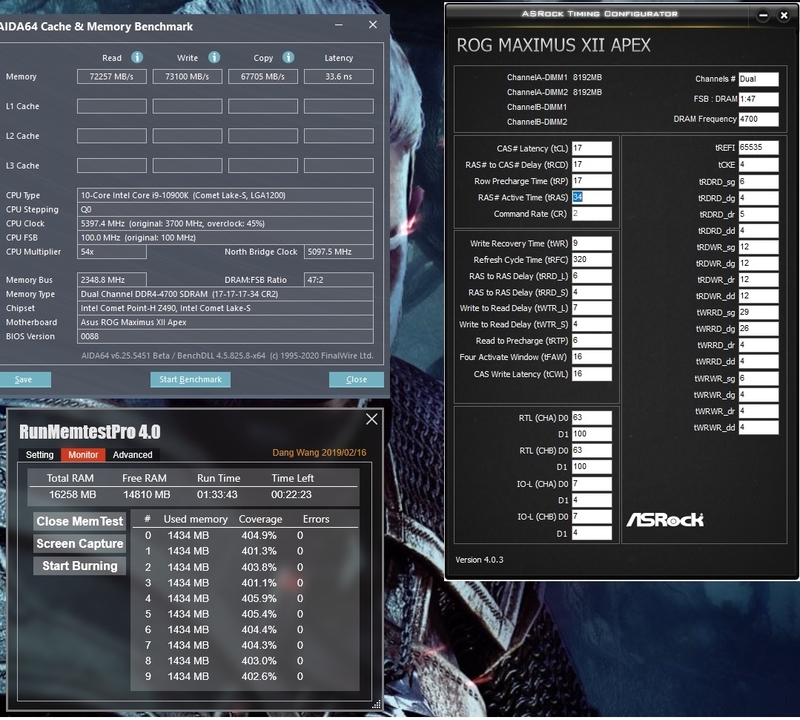Click coverage 404.9% in memtest row 0
This screenshot has height=720, width=800.
pos(259,535)
